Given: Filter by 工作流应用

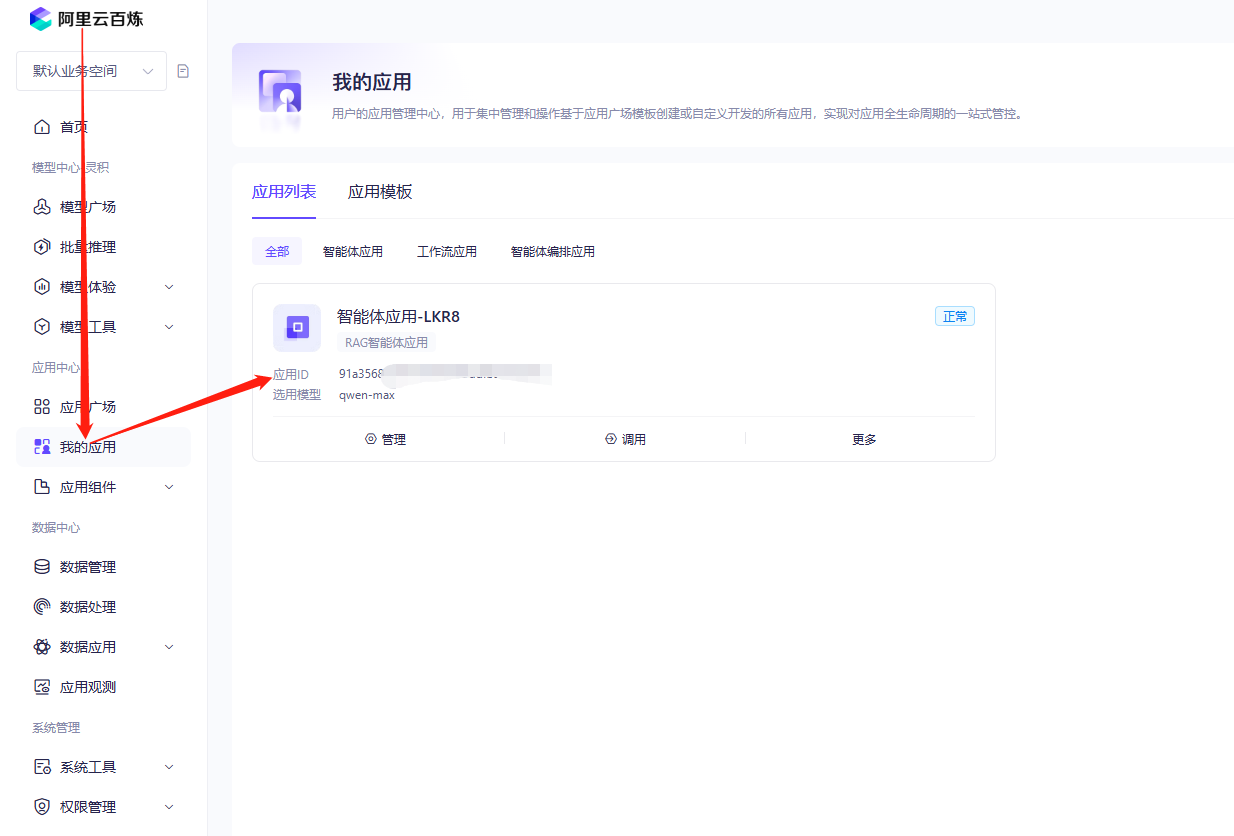Looking at the screenshot, I should coord(447,252).
